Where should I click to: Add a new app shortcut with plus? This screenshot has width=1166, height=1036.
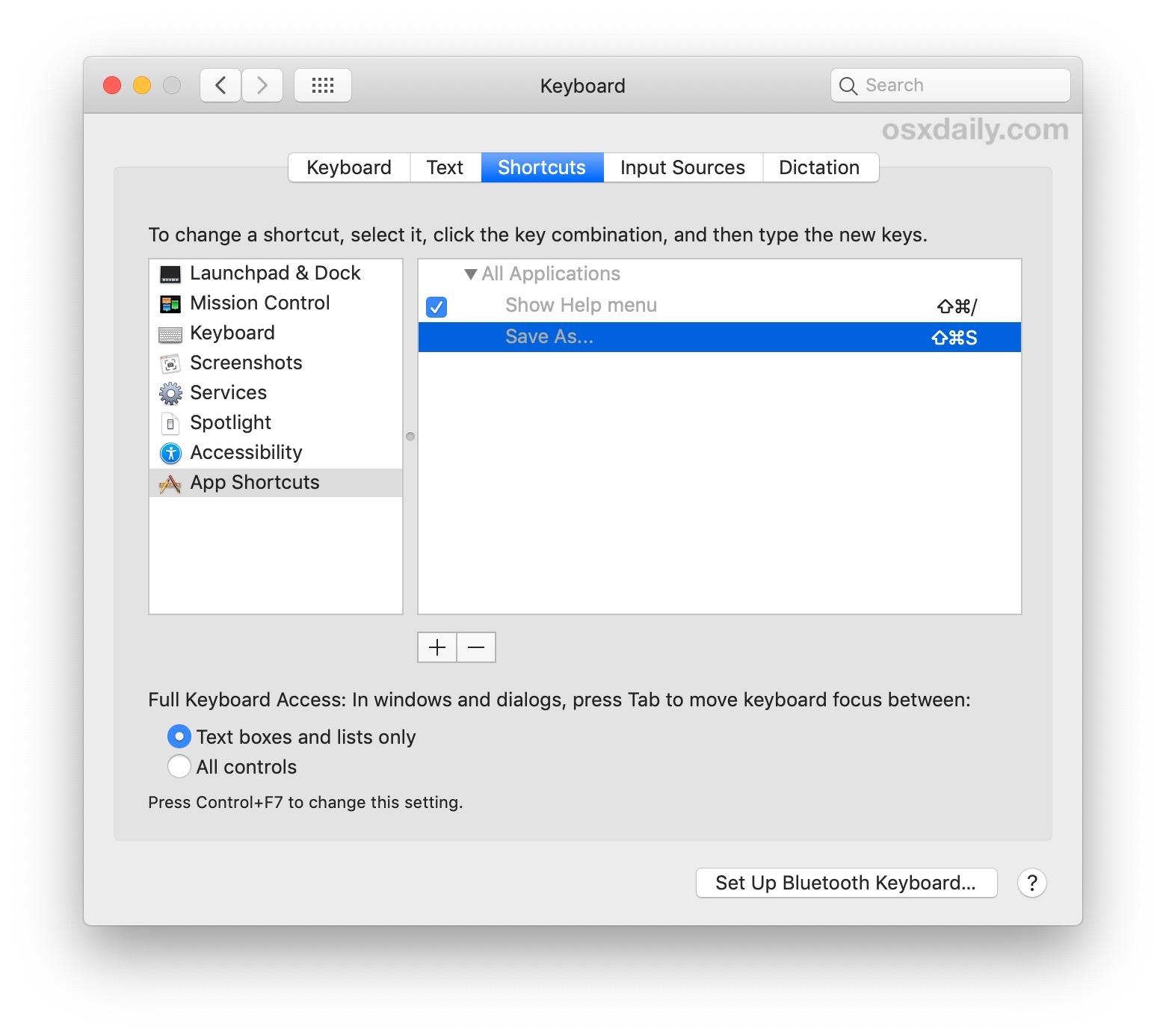point(437,647)
